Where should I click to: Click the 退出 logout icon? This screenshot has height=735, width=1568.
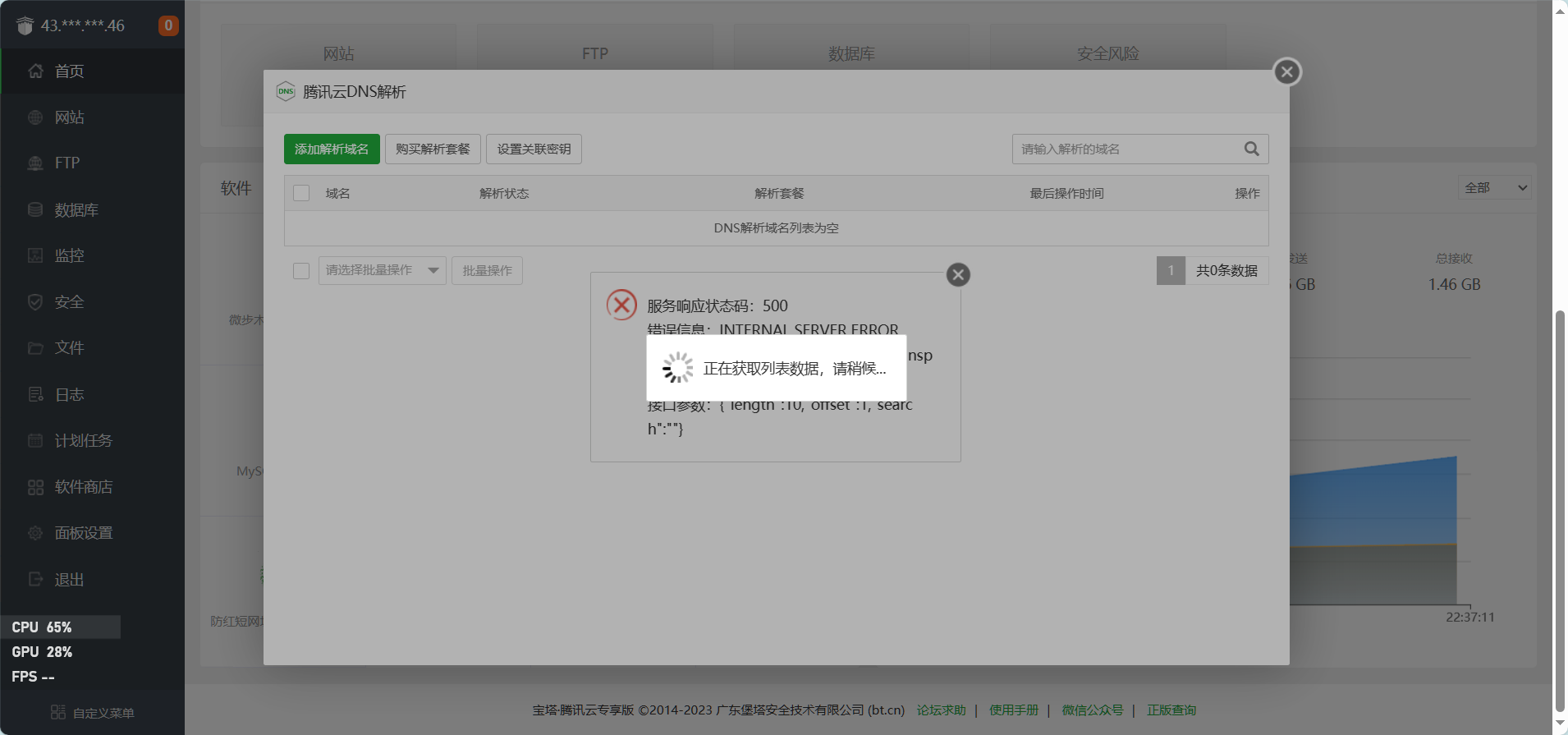pos(35,580)
